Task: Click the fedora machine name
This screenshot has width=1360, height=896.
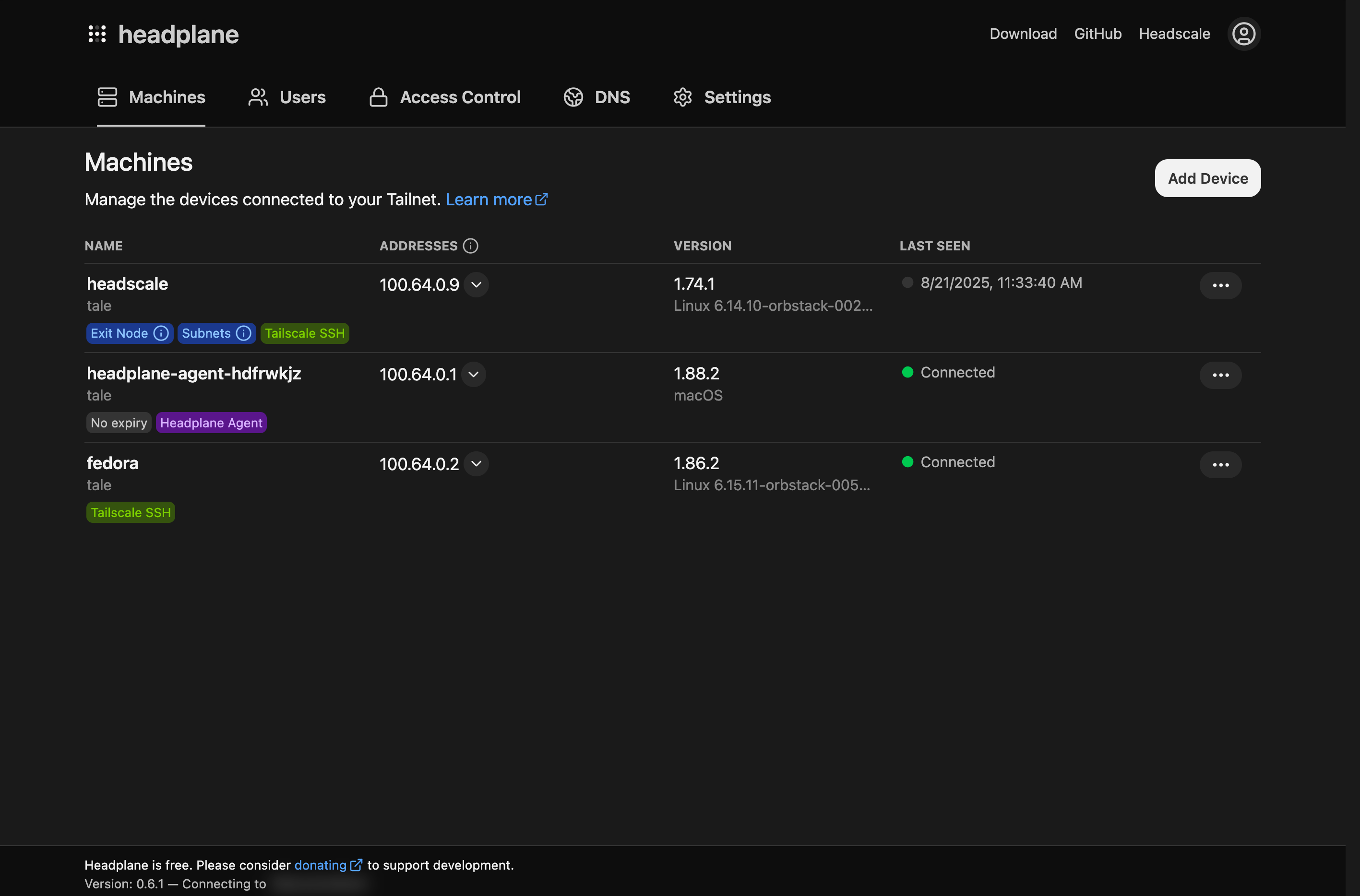Action: [113, 463]
